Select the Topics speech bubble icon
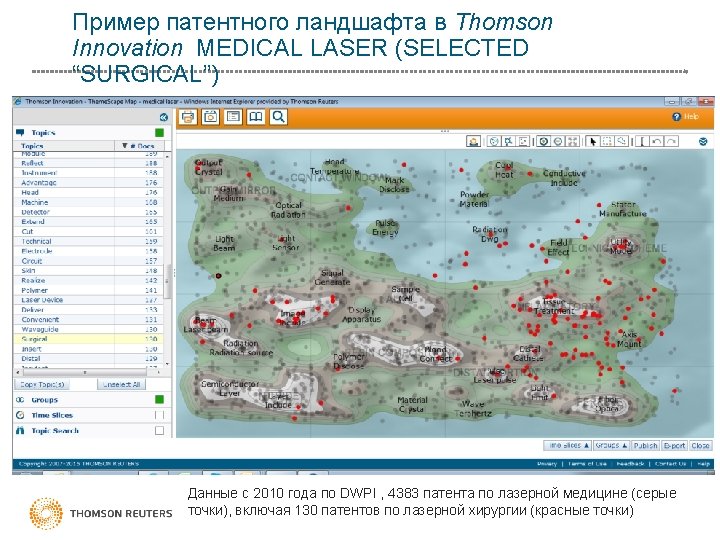This screenshot has height=540, width=720. (x=20, y=133)
